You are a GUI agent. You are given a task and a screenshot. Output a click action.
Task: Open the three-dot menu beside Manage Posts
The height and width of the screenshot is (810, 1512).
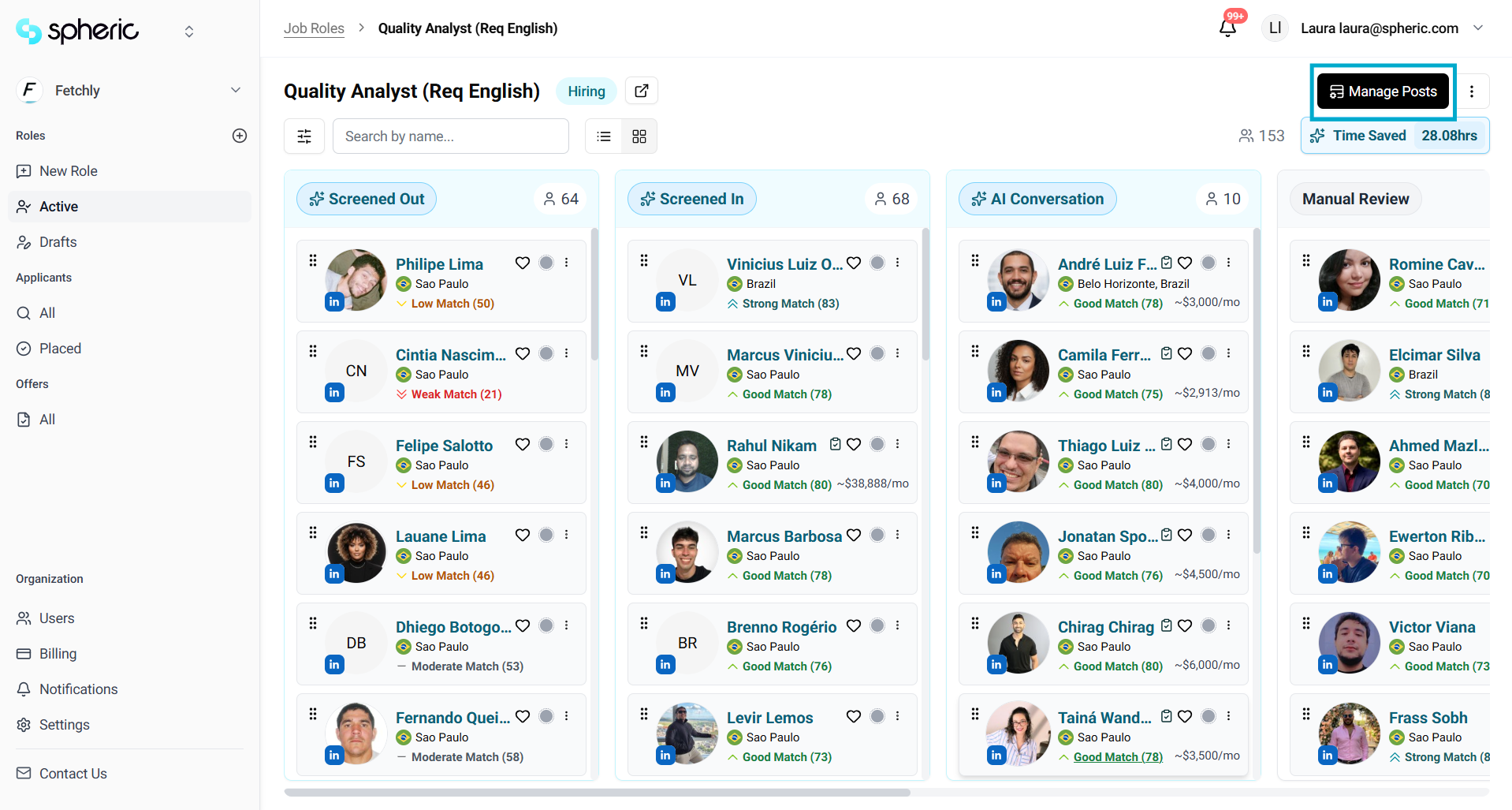pyautogui.click(x=1471, y=91)
